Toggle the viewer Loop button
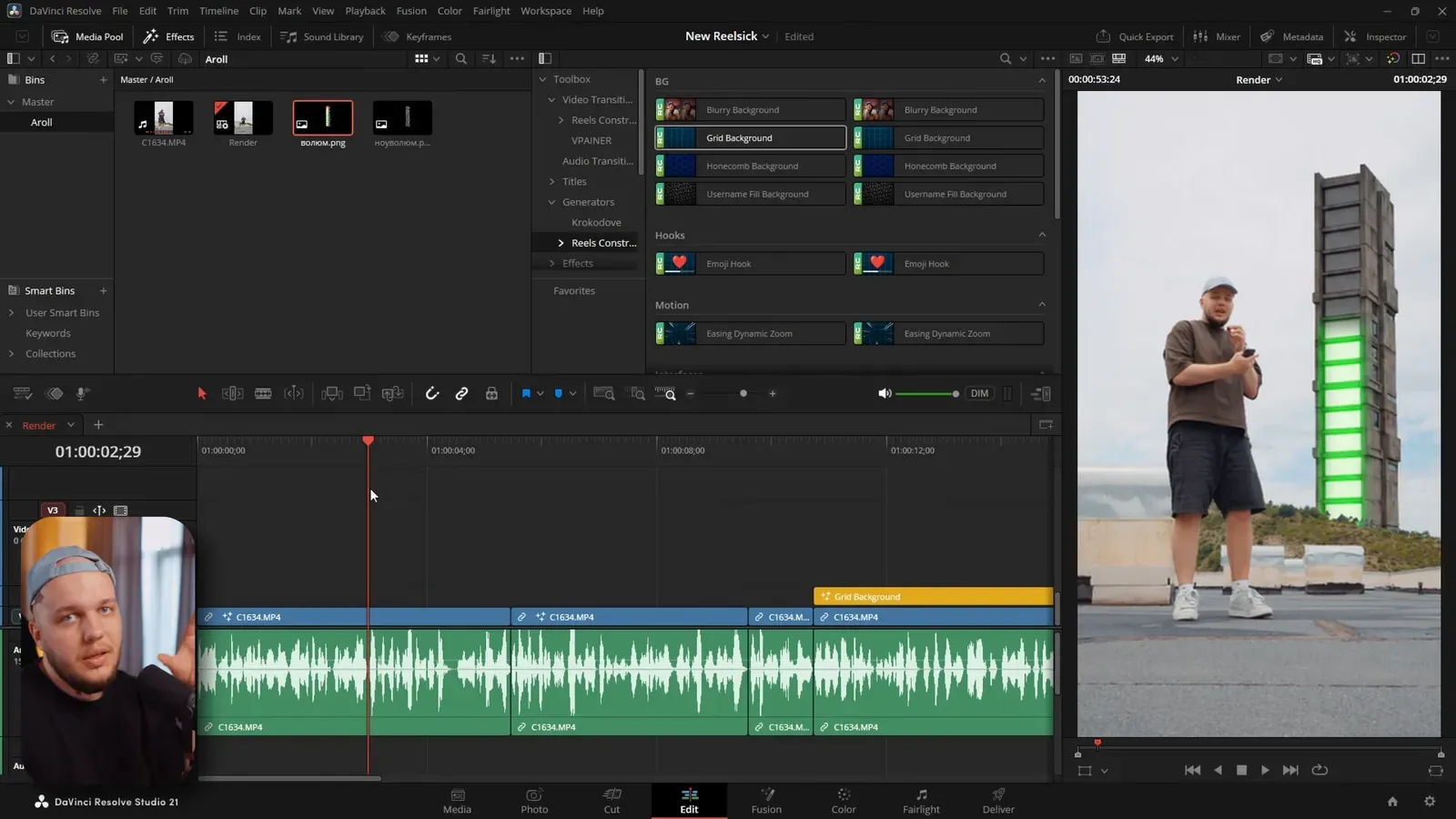The width and height of the screenshot is (1456, 819). (x=1319, y=770)
